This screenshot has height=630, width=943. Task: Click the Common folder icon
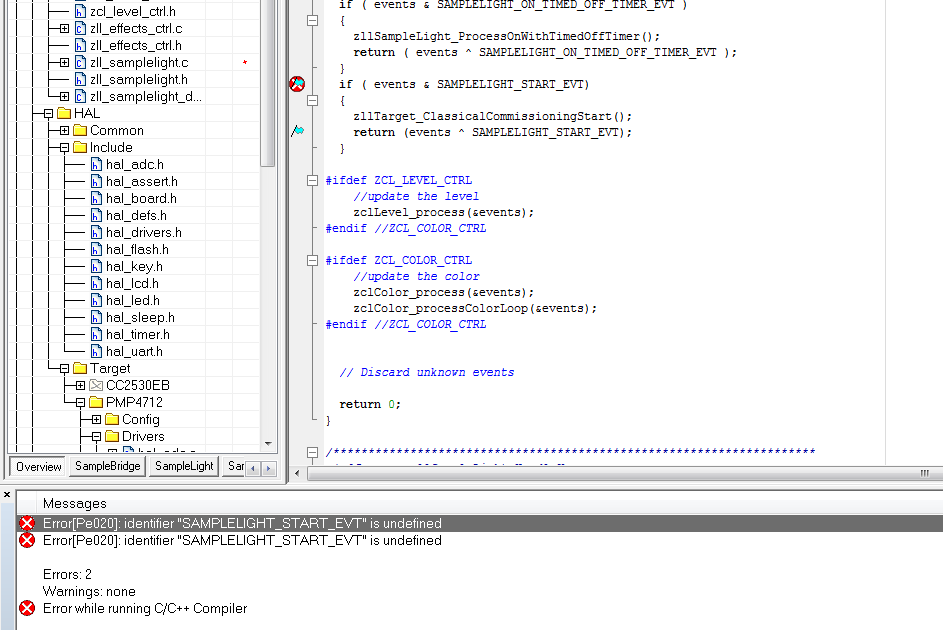[80, 130]
